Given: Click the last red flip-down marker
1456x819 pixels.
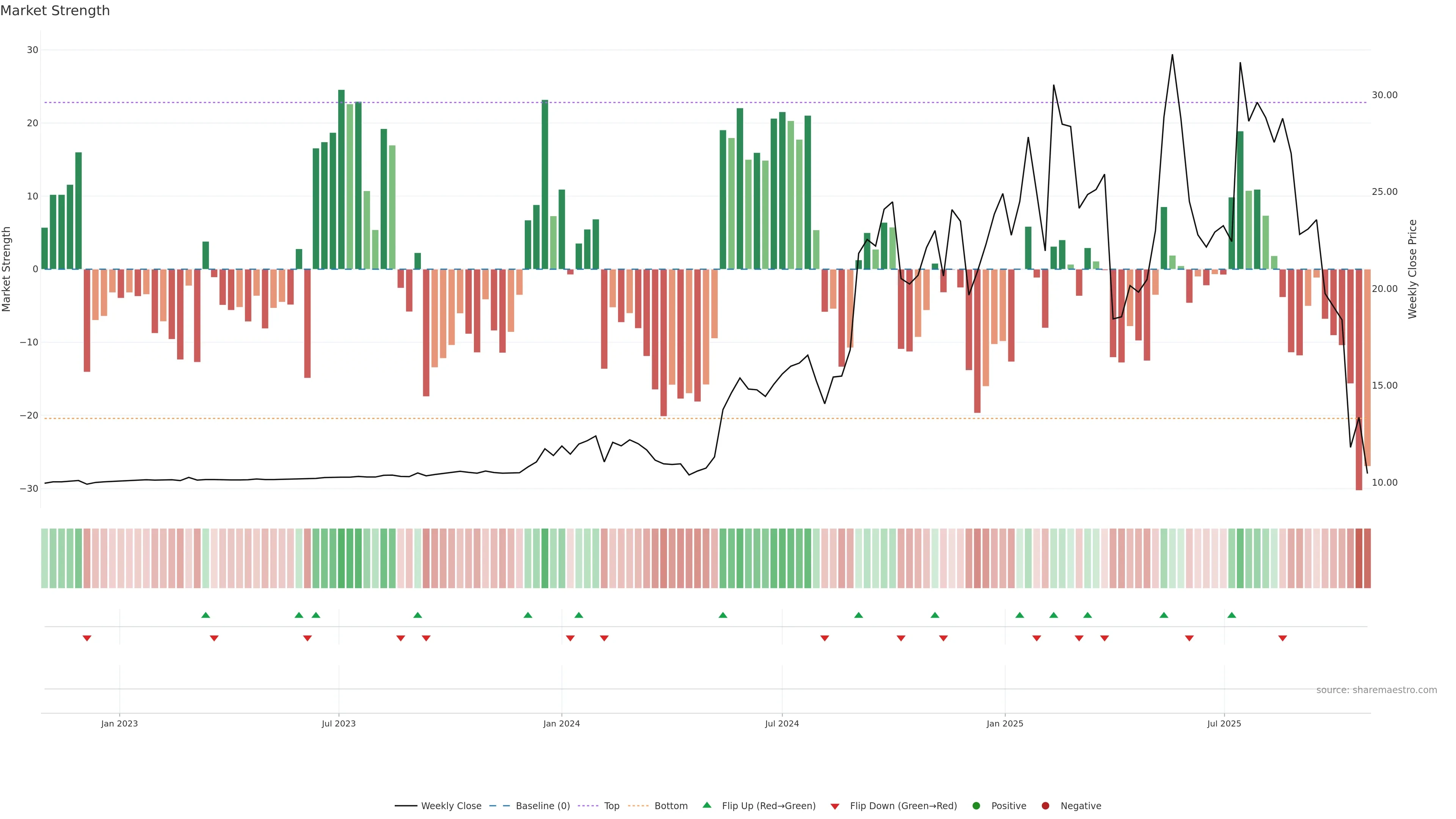Looking at the screenshot, I should (1282, 638).
